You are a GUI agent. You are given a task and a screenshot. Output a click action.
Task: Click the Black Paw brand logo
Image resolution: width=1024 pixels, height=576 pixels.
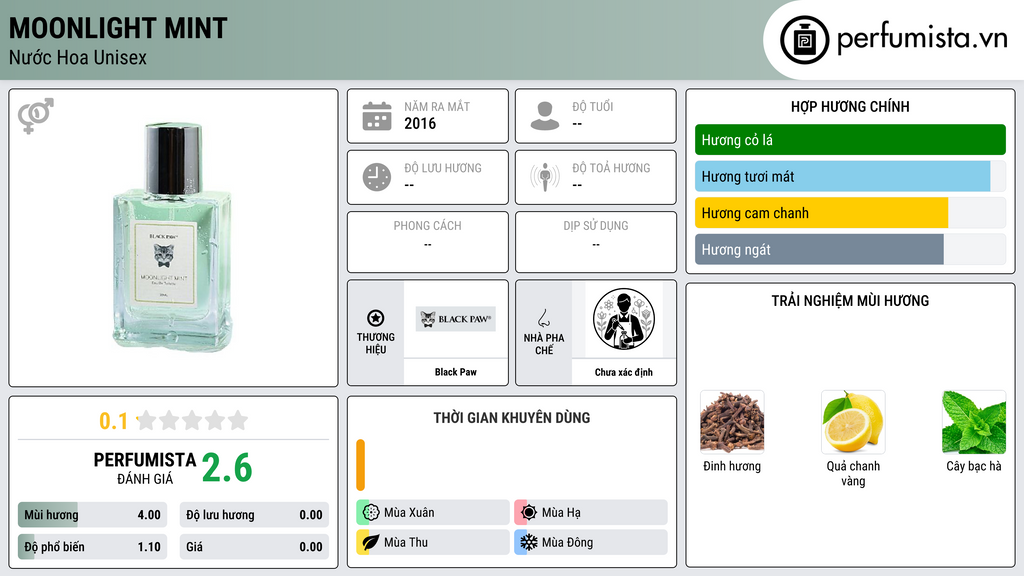(456, 319)
